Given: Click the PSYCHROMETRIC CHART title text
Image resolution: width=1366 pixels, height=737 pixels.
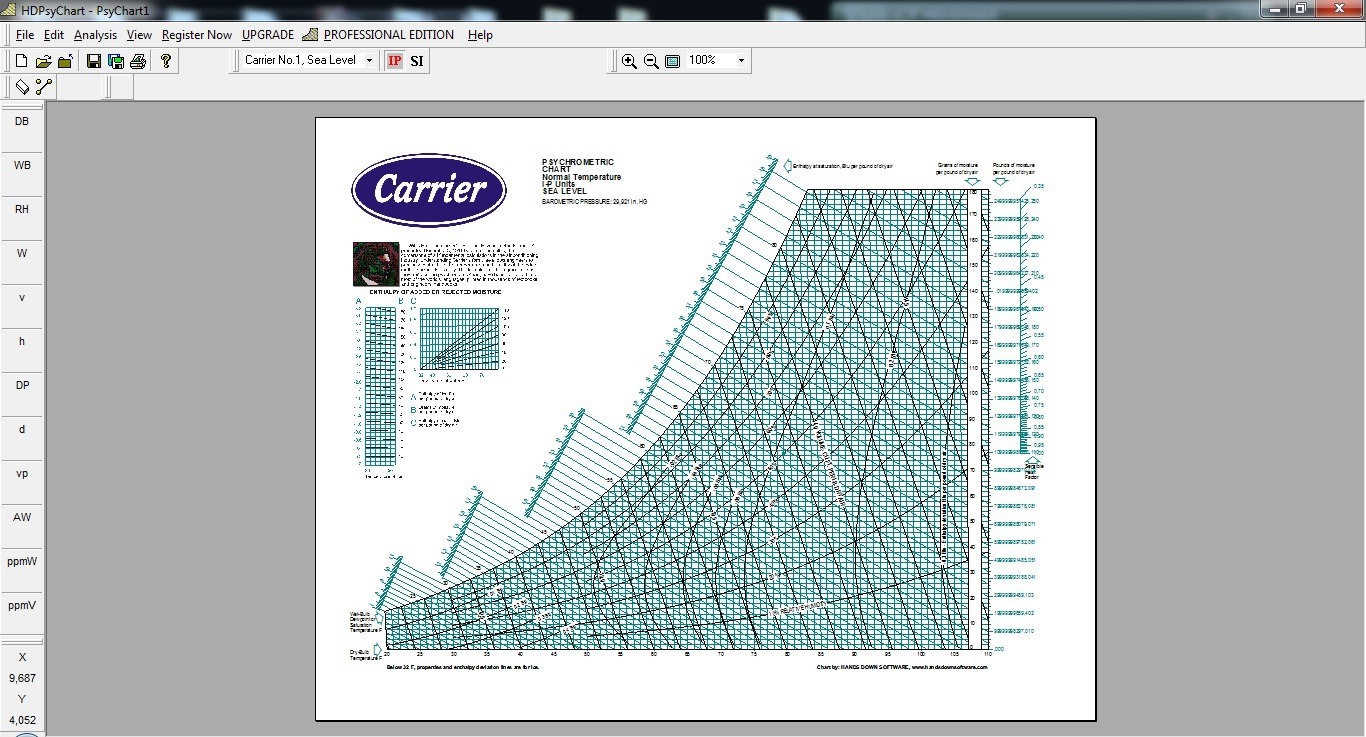Looking at the screenshot, I should pos(578,165).
